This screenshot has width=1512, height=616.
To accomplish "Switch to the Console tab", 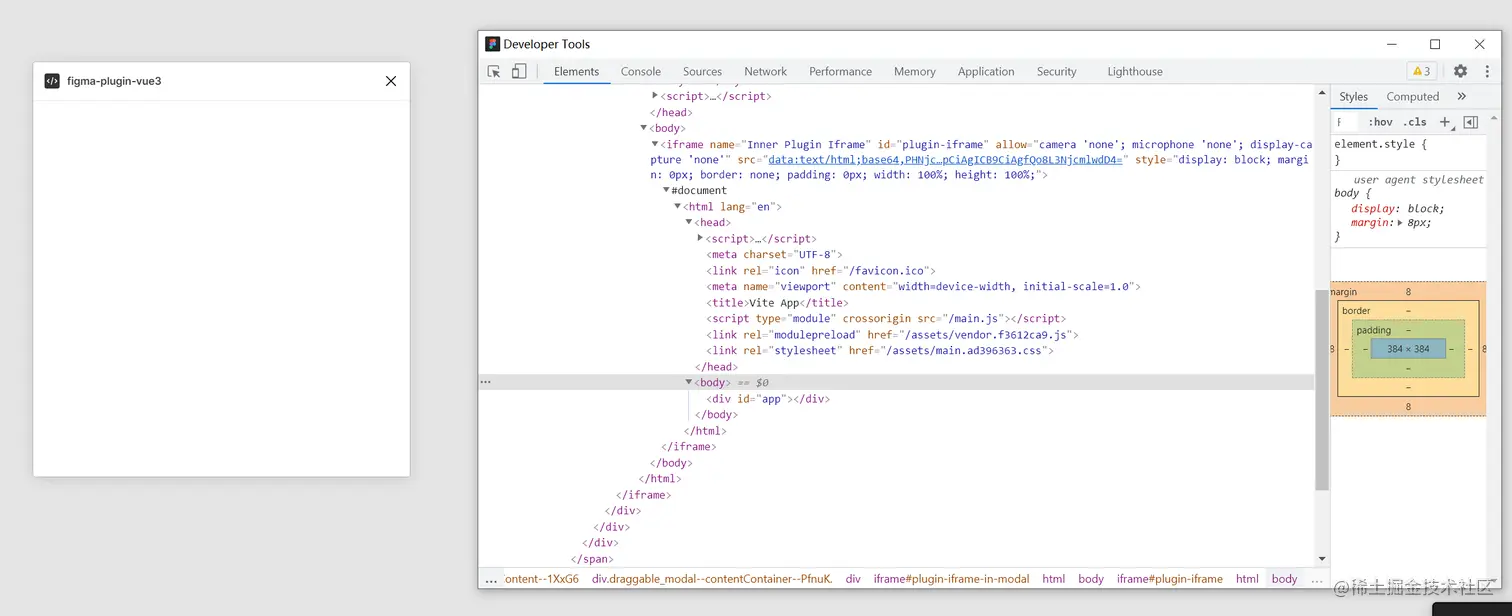I will coord(641,71).
